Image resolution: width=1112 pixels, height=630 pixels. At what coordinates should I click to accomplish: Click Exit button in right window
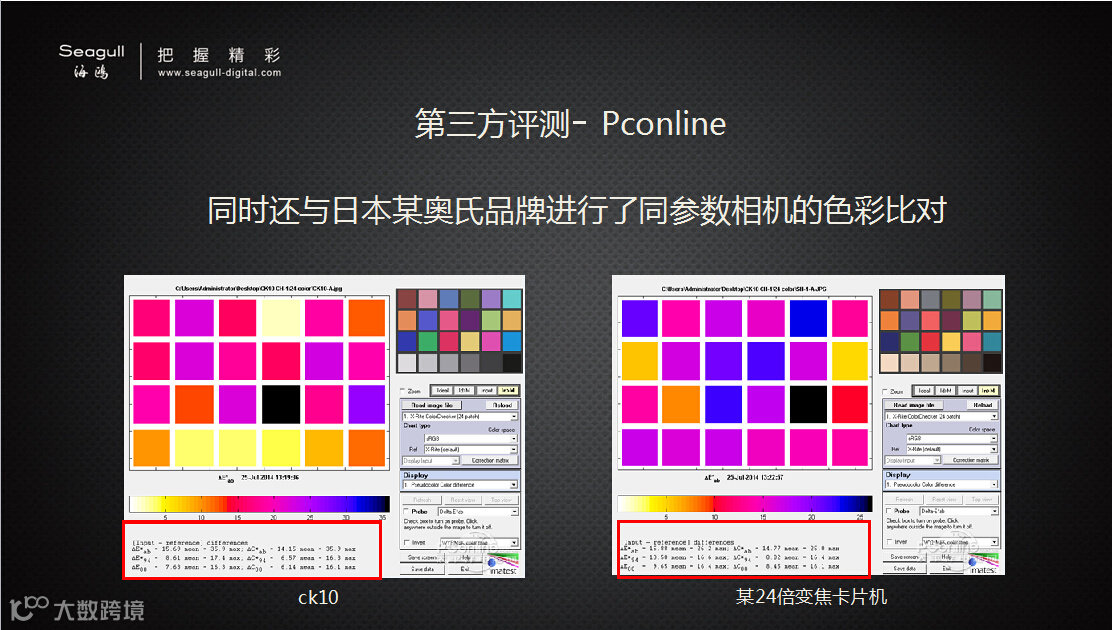946,568
